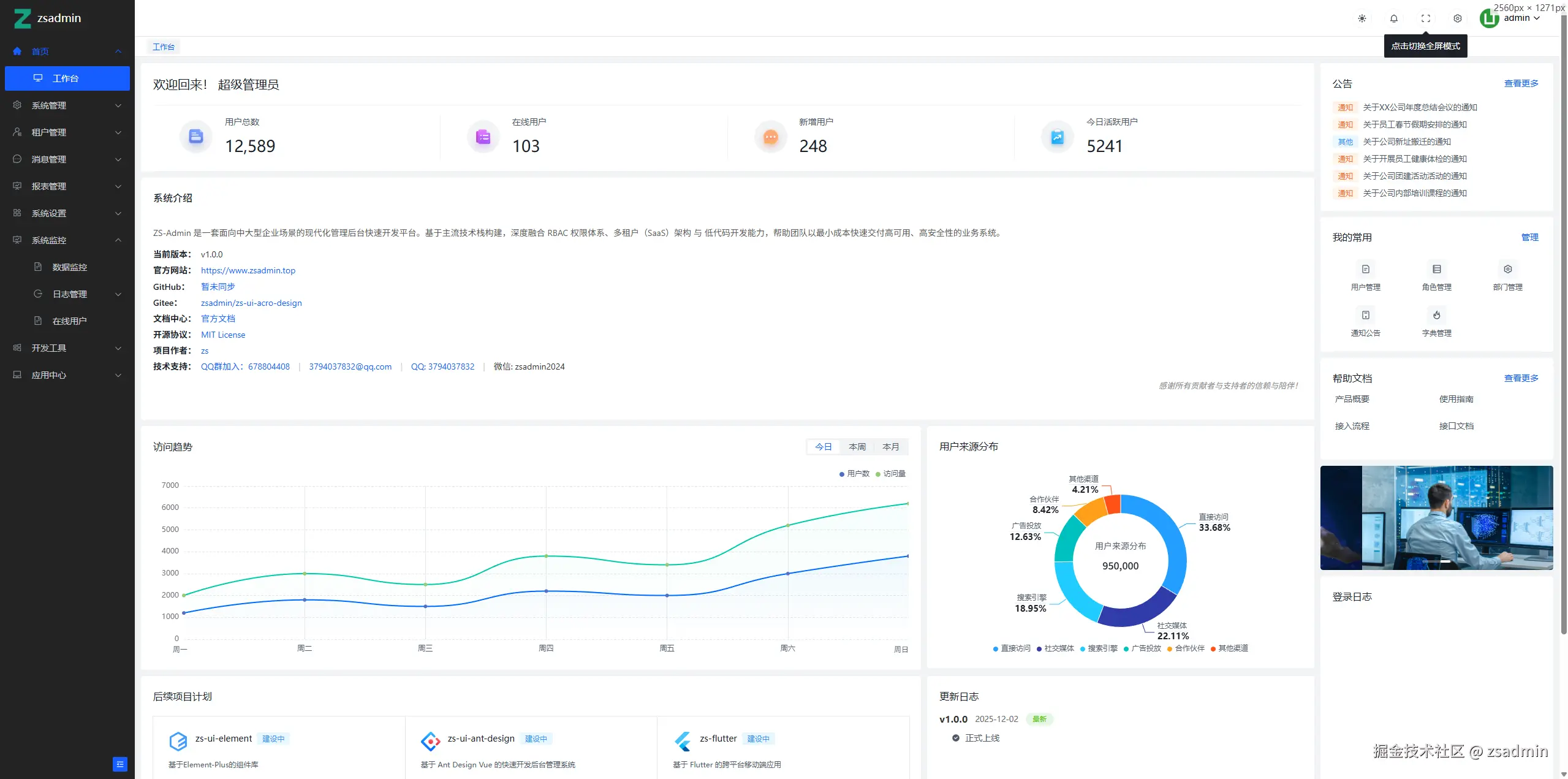Select 数据监控 in the sidebar

(70, 267)
